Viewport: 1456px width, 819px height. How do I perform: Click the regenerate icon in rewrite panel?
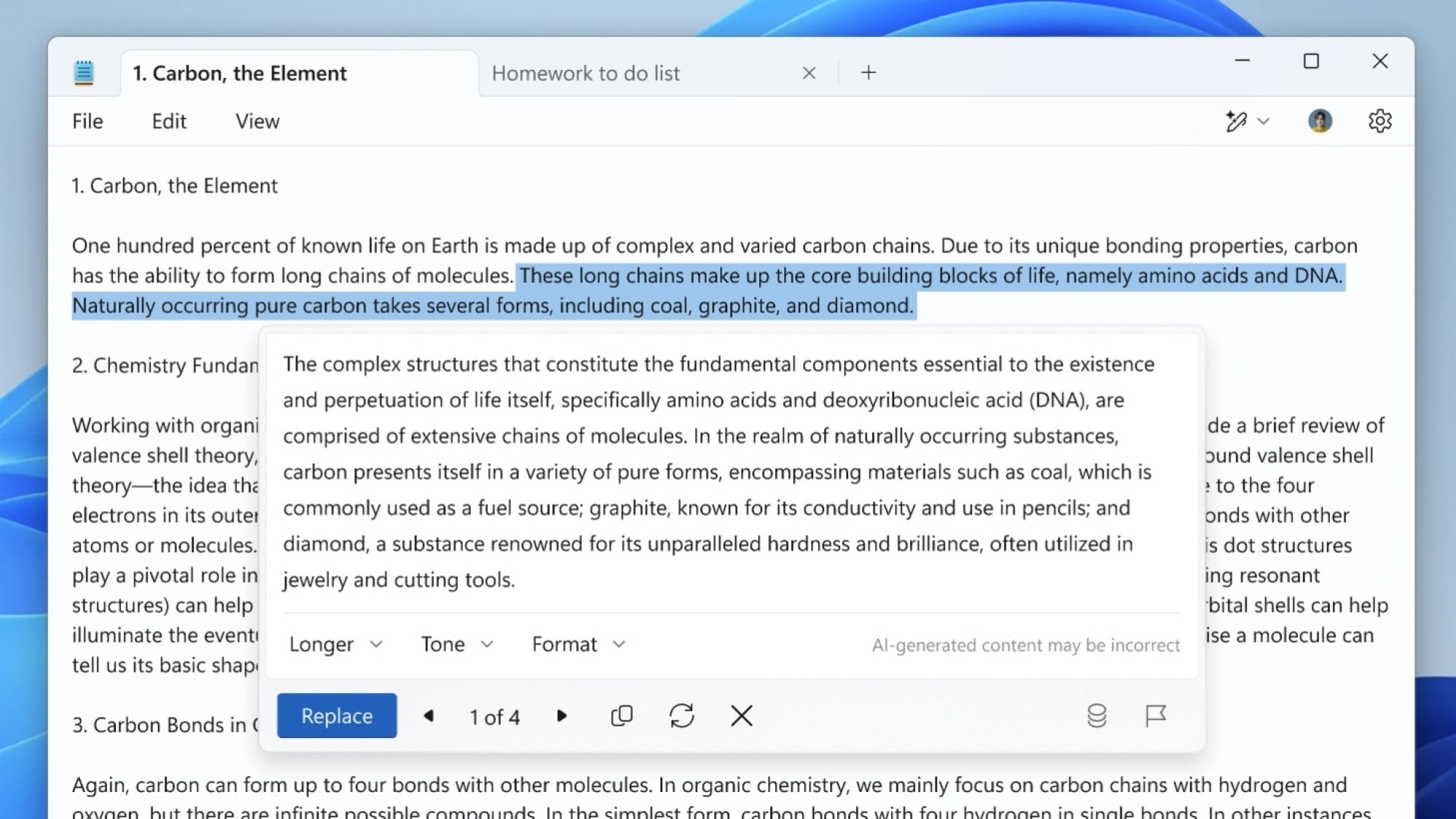click(681, 716)
